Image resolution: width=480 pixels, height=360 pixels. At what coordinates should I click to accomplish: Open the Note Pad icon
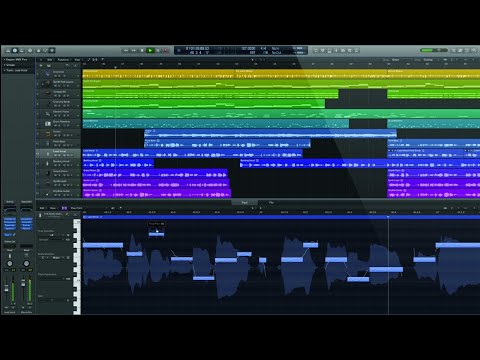(x=460, y=50)
